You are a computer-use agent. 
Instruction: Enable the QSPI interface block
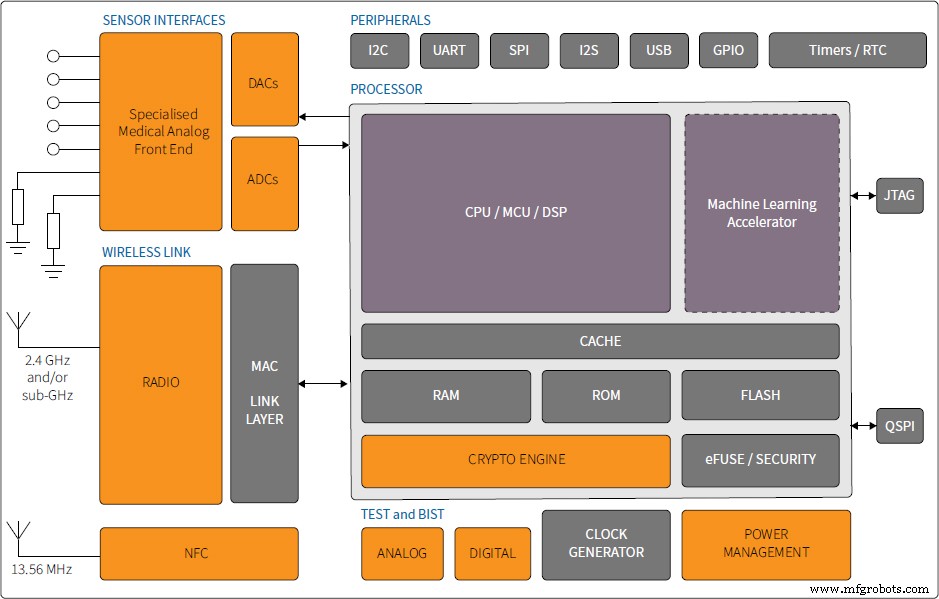click(899, 426)
